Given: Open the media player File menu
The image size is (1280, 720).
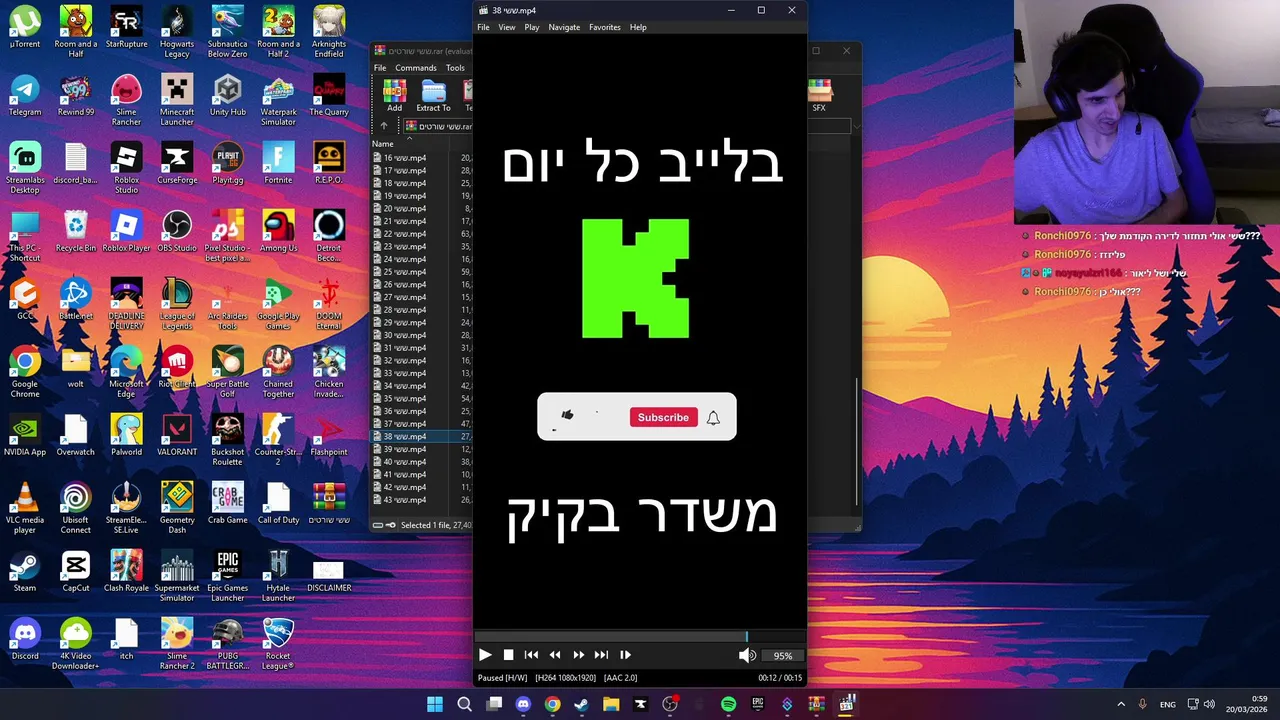Looking at the screenshot, I should [483, 27].
